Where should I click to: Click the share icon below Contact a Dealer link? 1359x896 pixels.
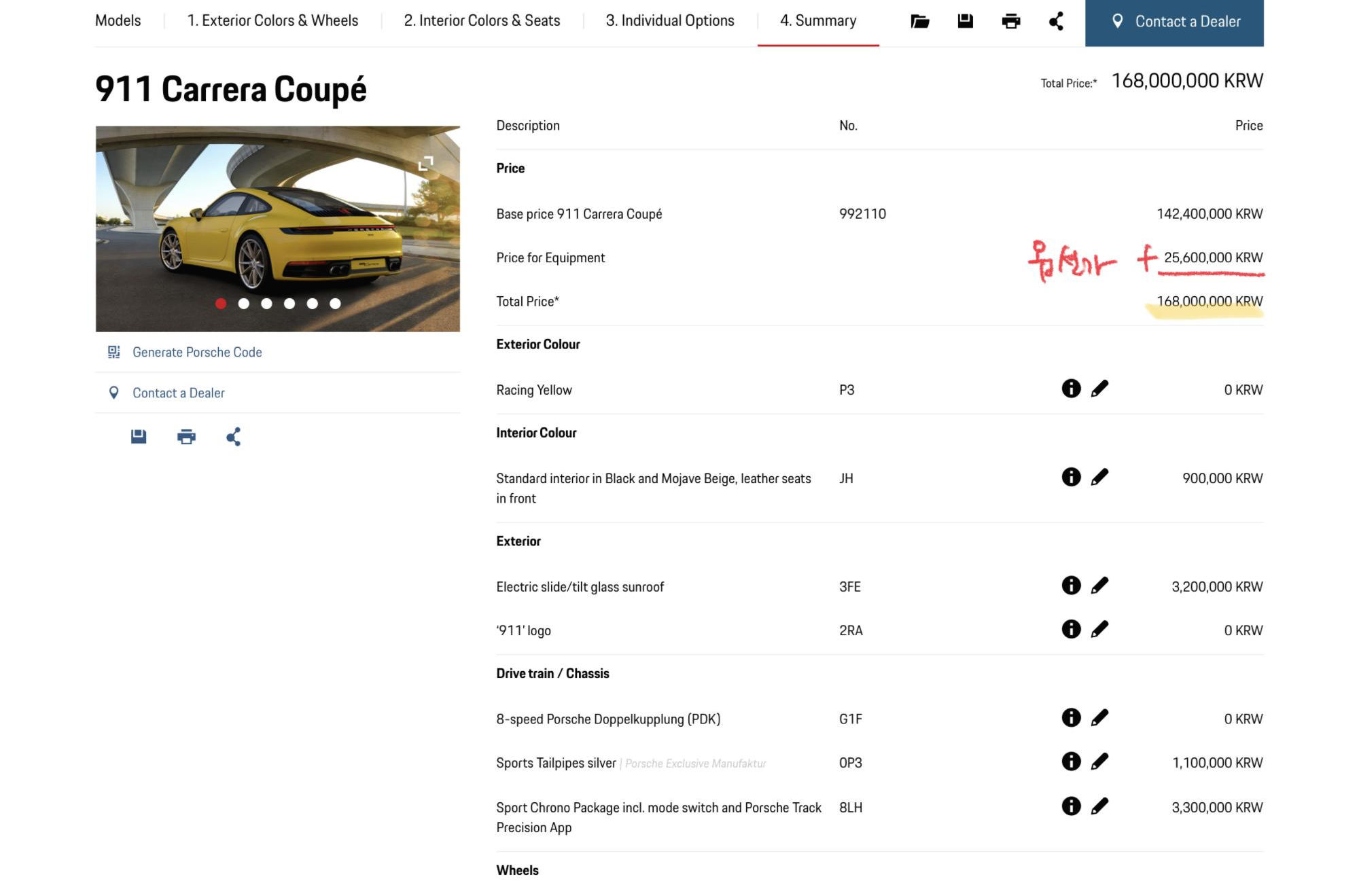coord(233,437)
